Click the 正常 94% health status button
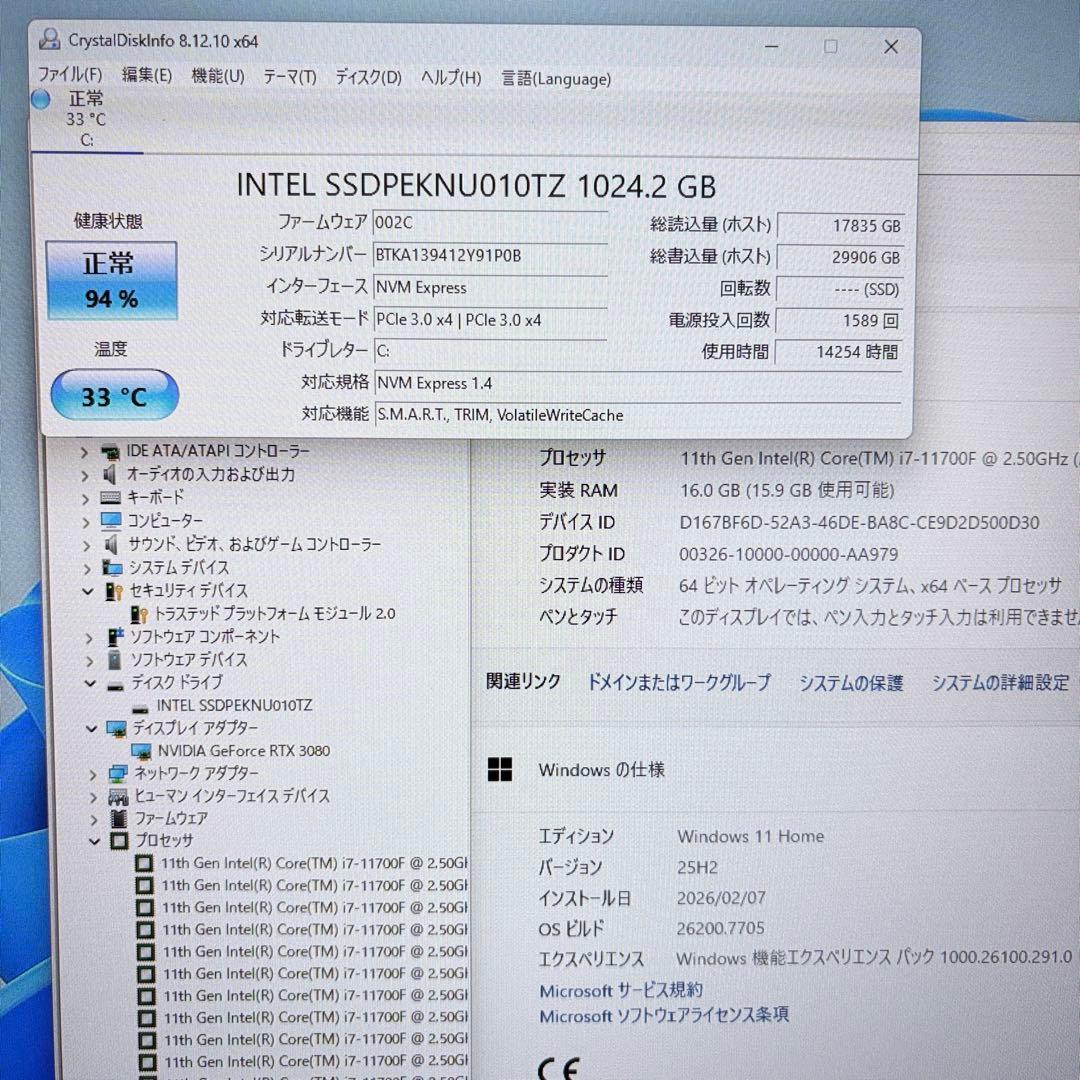The width and height of the screenshot is (1080, 1080). [x=112, y=280]
